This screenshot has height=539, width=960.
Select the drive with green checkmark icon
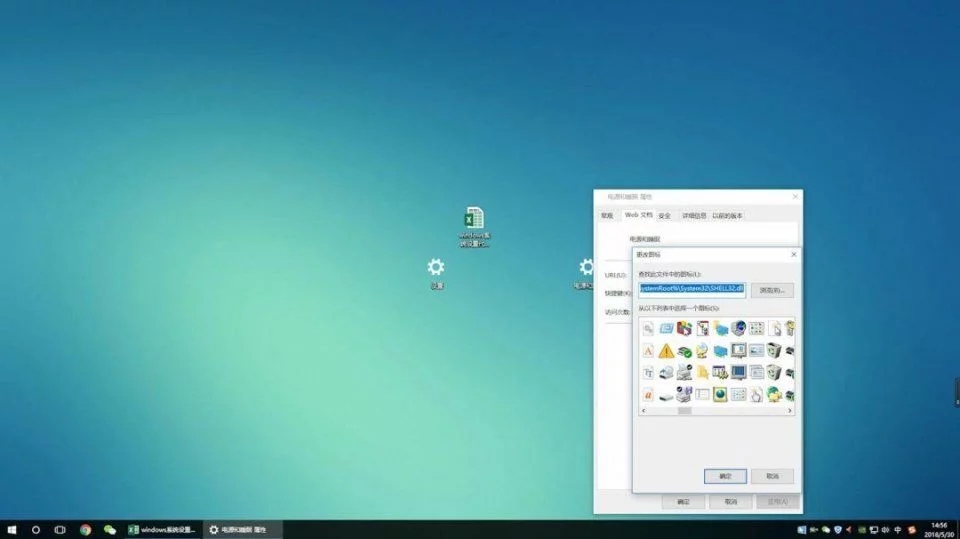(684, 351)
